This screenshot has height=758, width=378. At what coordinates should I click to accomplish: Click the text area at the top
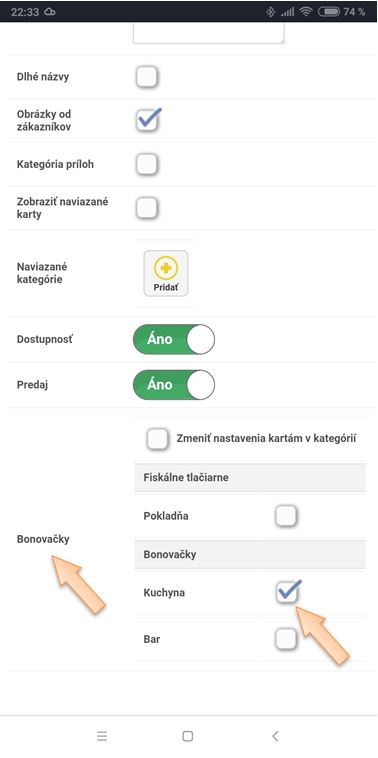pyautogui.click(x=209, y=33)
